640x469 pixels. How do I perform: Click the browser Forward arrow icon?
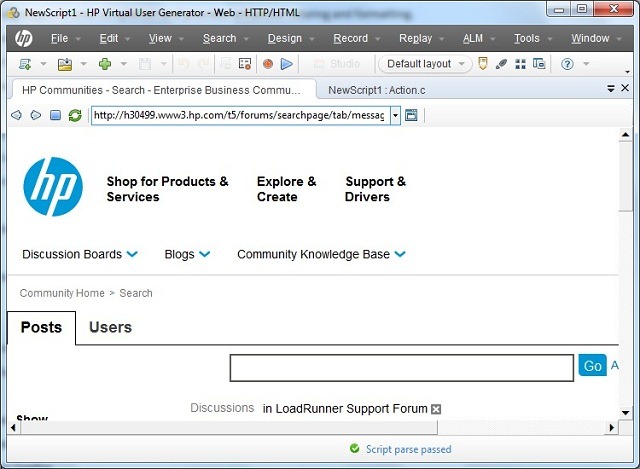36,115
